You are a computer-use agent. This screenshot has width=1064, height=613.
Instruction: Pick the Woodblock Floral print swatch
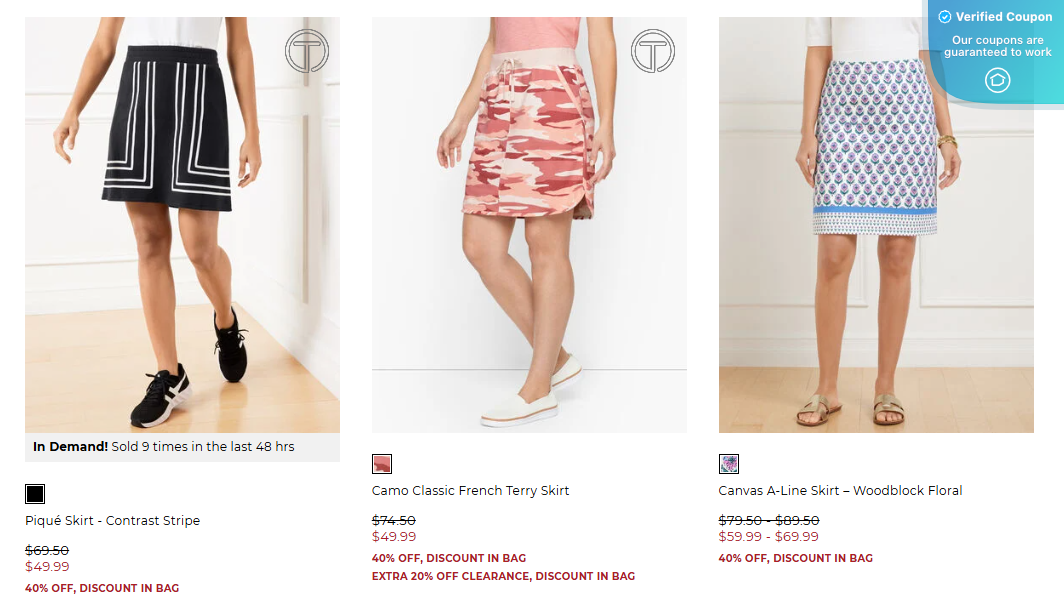coord(729,463)
